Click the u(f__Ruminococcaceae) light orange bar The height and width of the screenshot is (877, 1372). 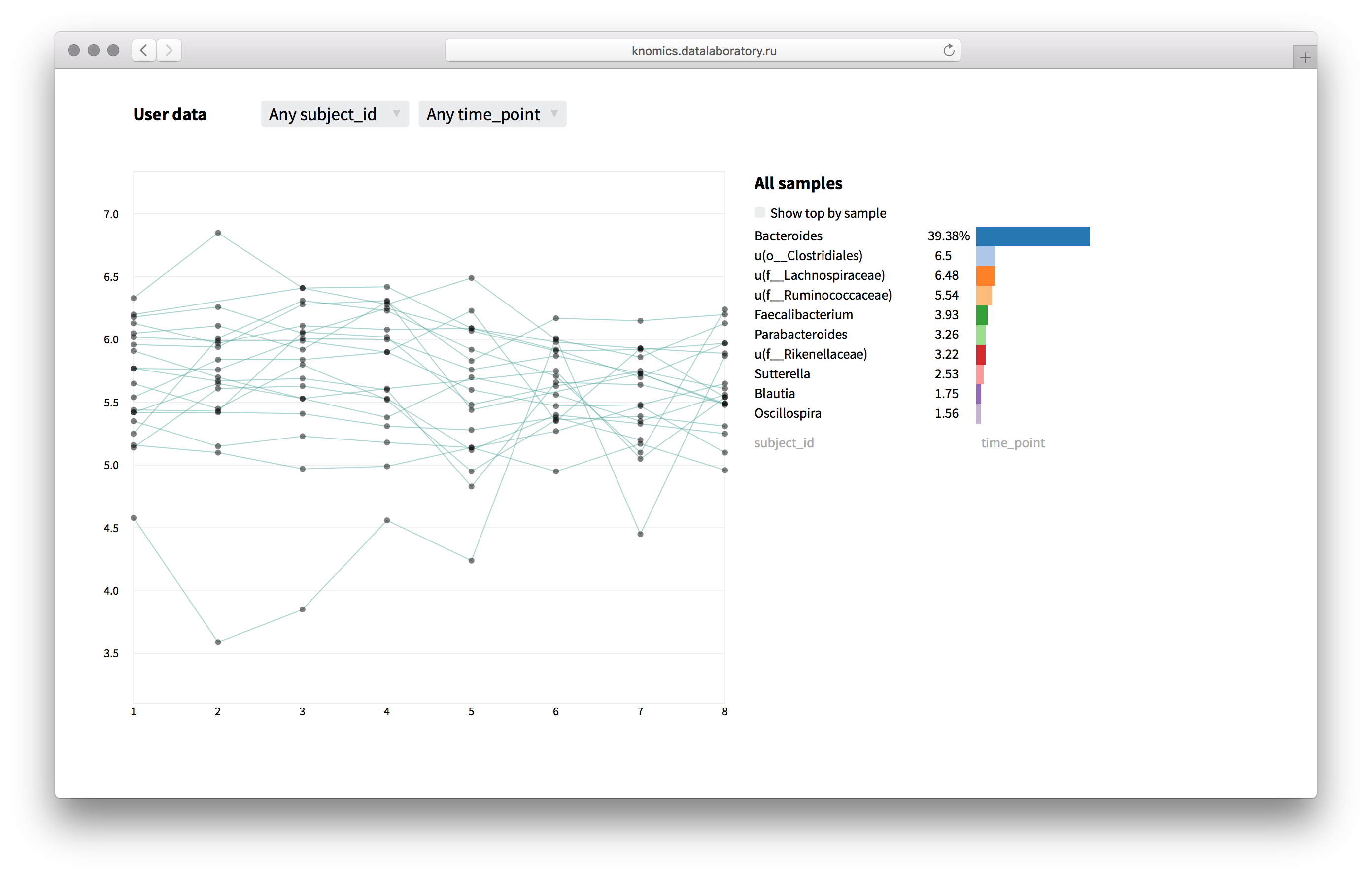[984, 295]
